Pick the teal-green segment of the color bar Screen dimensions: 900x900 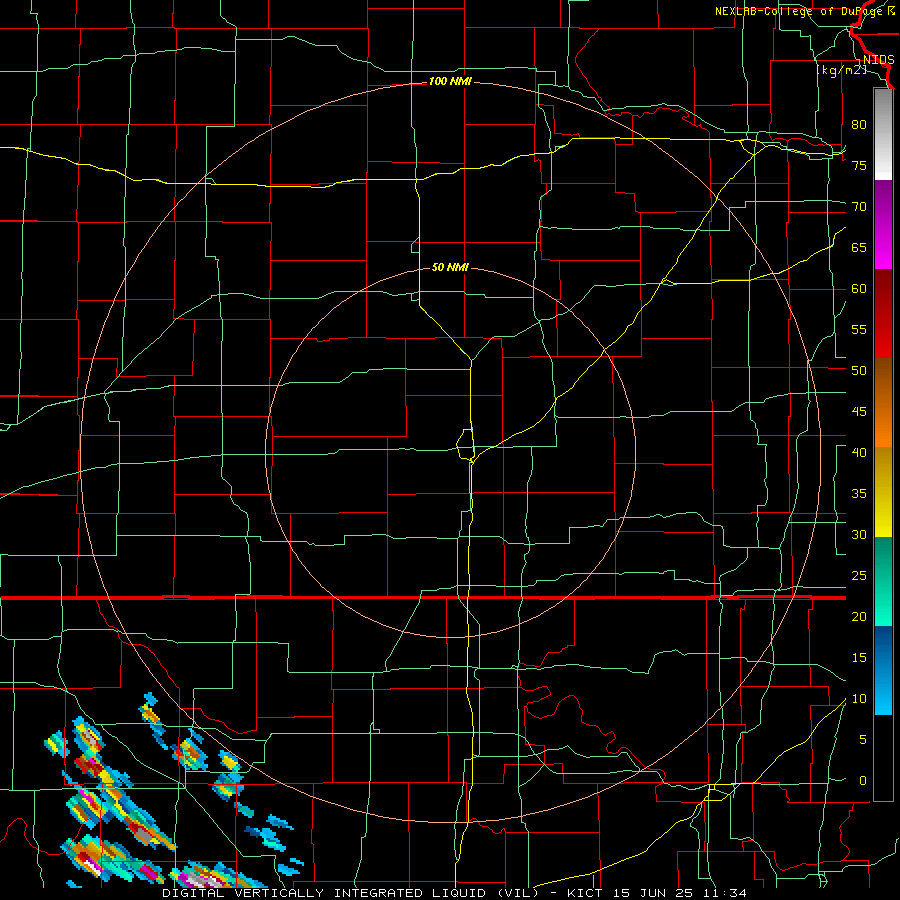(x=883, y=581)
